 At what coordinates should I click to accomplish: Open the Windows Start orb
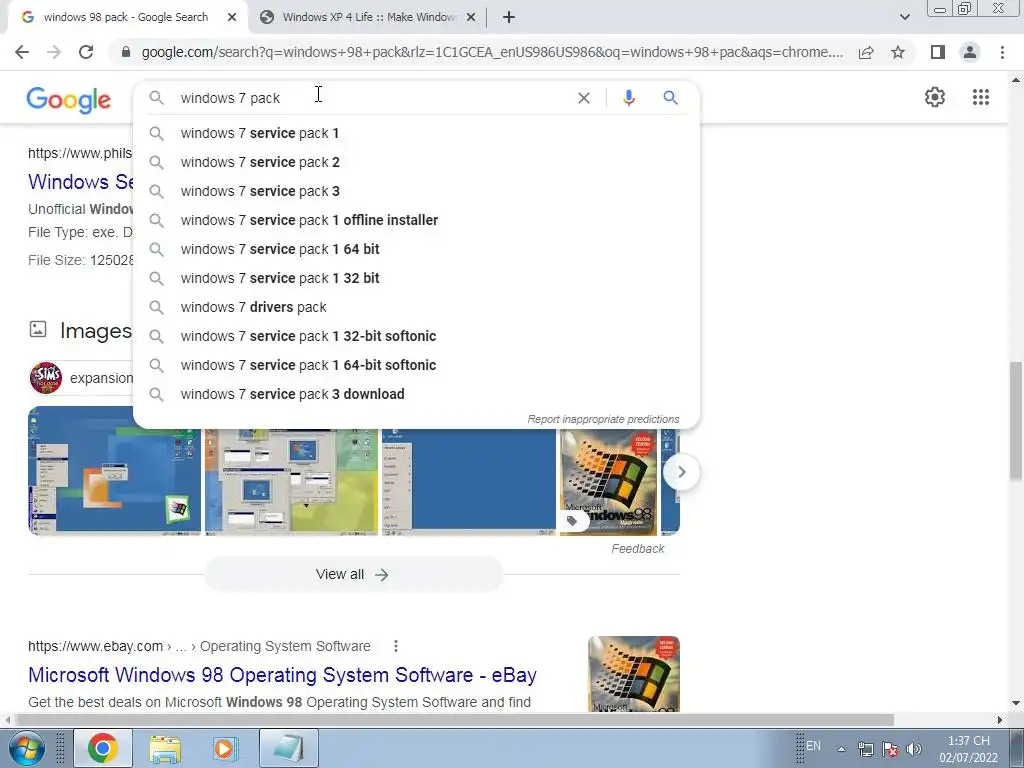pyautogui.click(x=27, y=748)
